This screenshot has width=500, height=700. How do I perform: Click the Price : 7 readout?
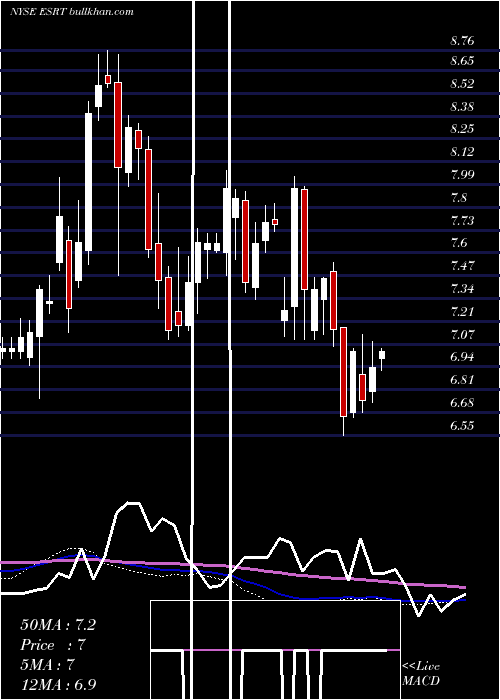[53, 645]
